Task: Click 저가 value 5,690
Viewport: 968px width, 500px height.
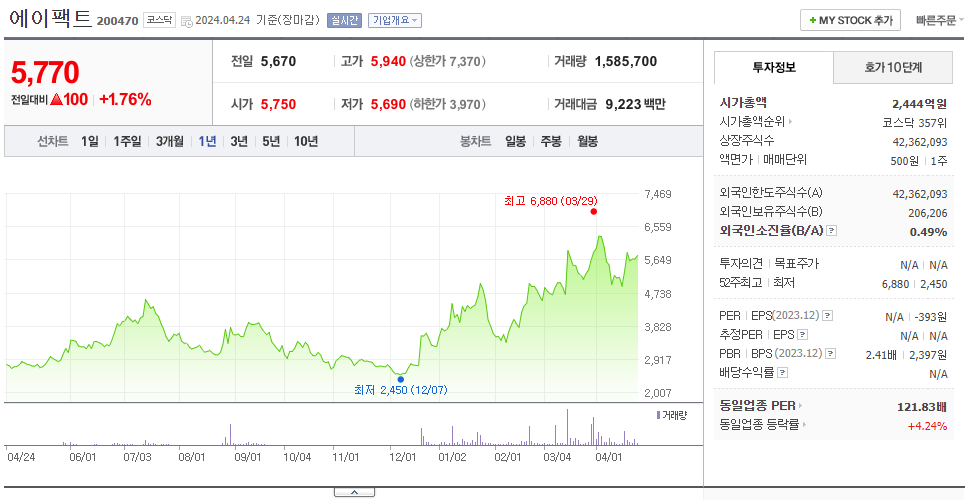Action: click(388, 104)
